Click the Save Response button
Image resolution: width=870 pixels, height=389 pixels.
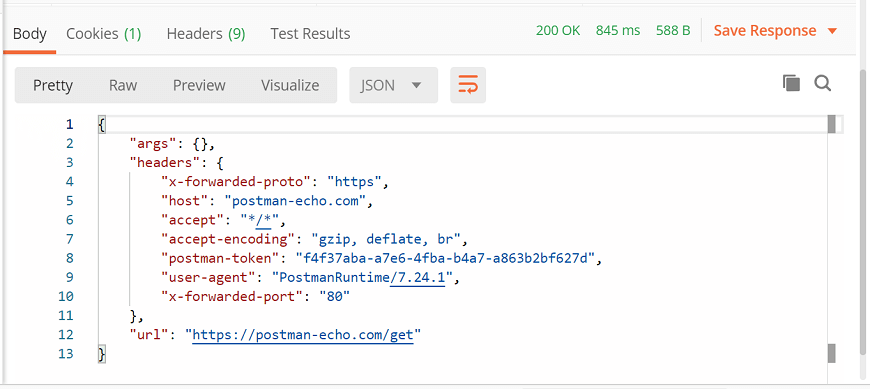[x=765, y=31]
